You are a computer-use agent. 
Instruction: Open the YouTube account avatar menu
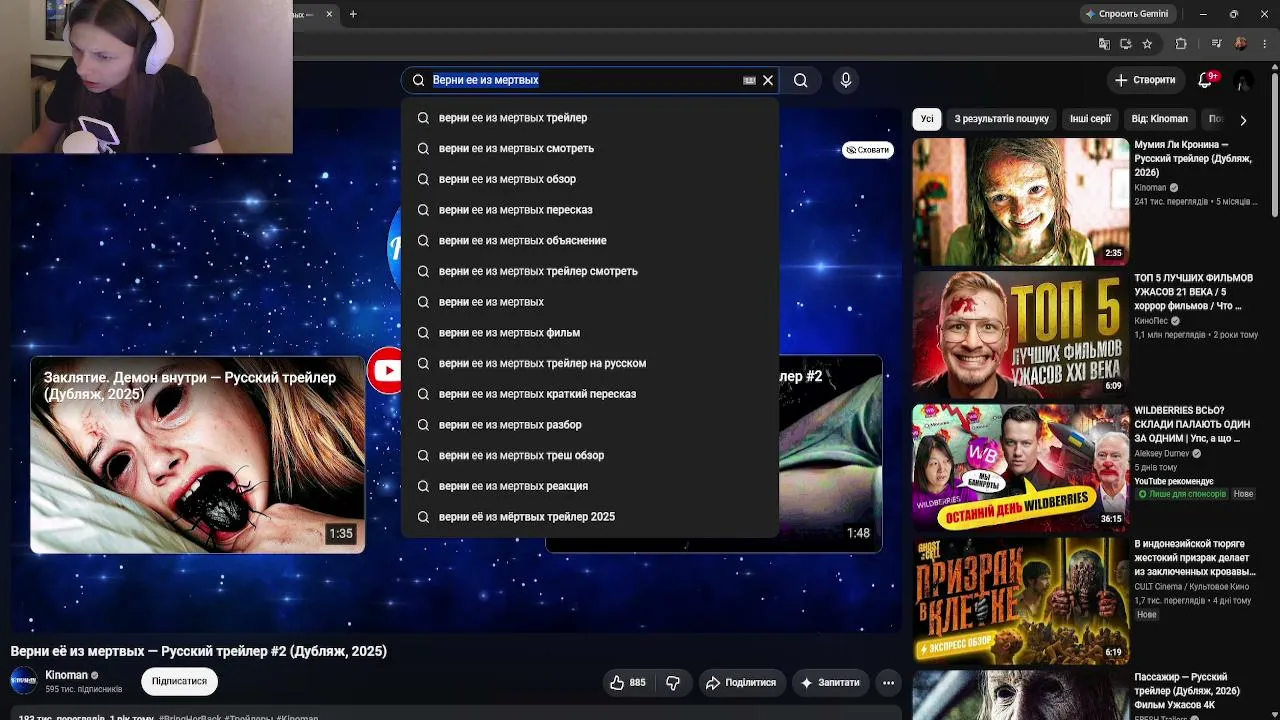(x=1243, y=80)
